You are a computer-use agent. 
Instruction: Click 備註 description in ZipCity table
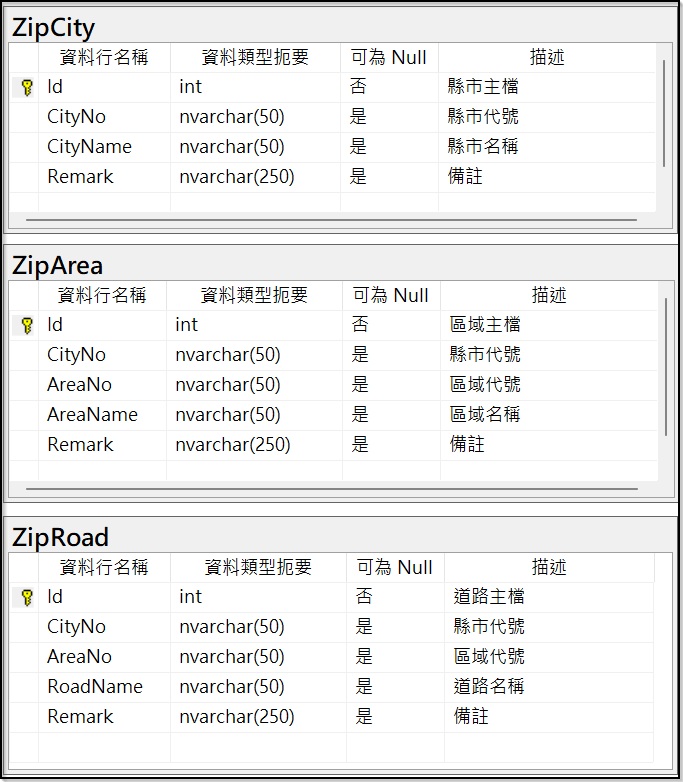(x=547, y=177)
